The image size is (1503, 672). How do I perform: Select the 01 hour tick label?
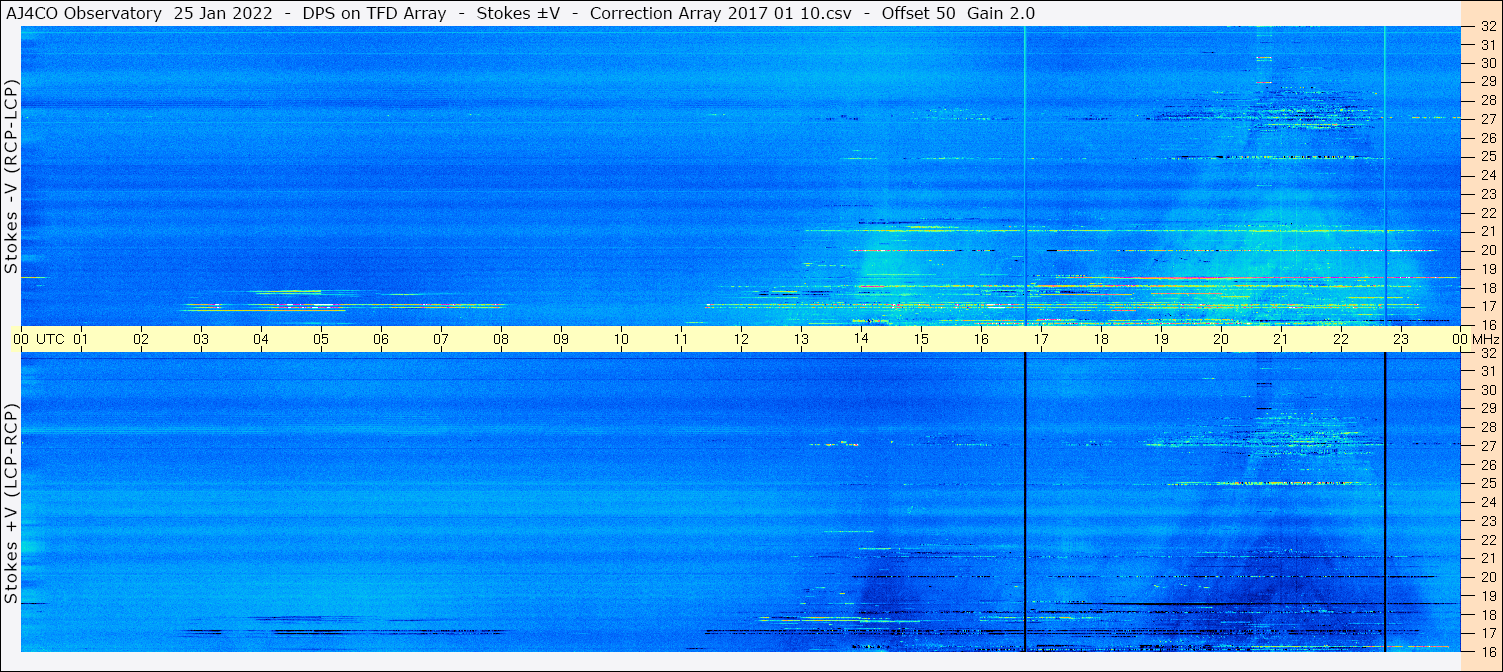click(x=81, y=339)
